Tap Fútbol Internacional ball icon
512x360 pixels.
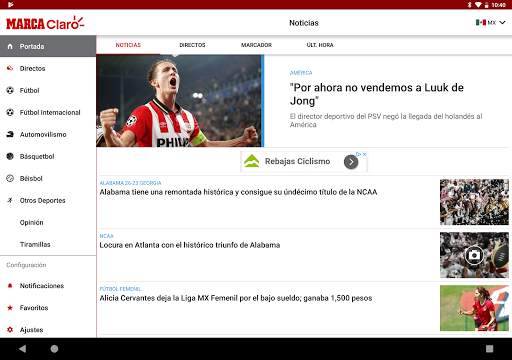[10, 112]
